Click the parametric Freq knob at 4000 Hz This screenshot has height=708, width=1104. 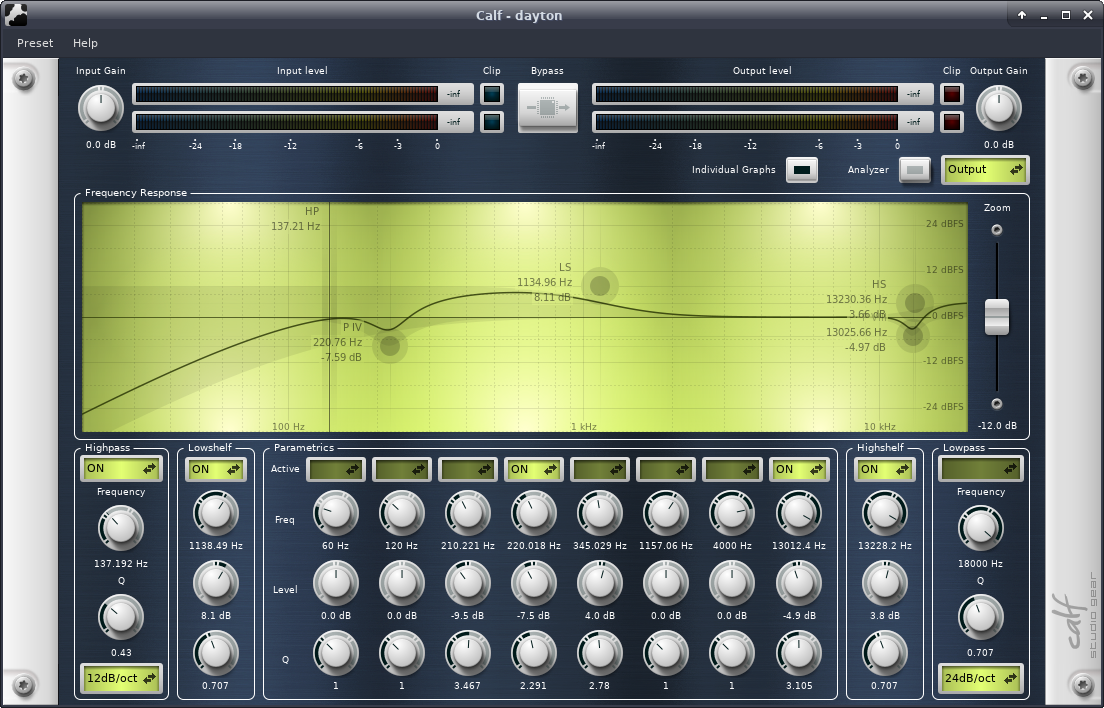(732, 513)
